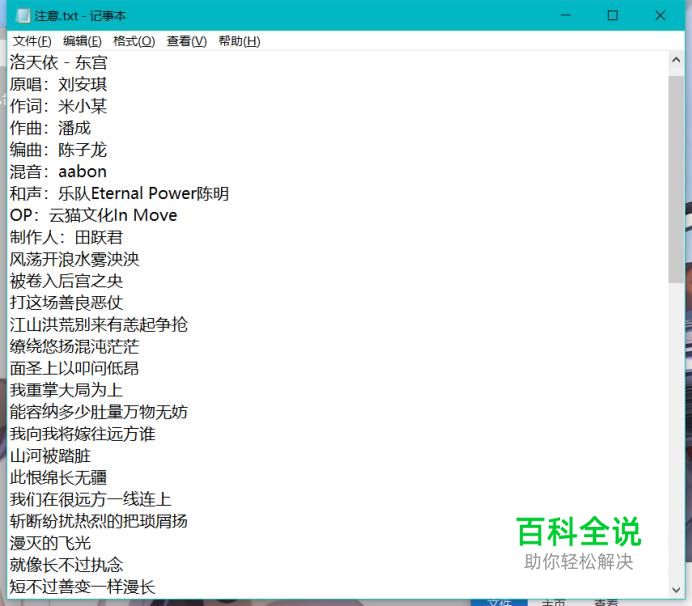Click the lyric 我重掌大局为上
The width and height of the screenshot is (692, 606).
(66, 390)
